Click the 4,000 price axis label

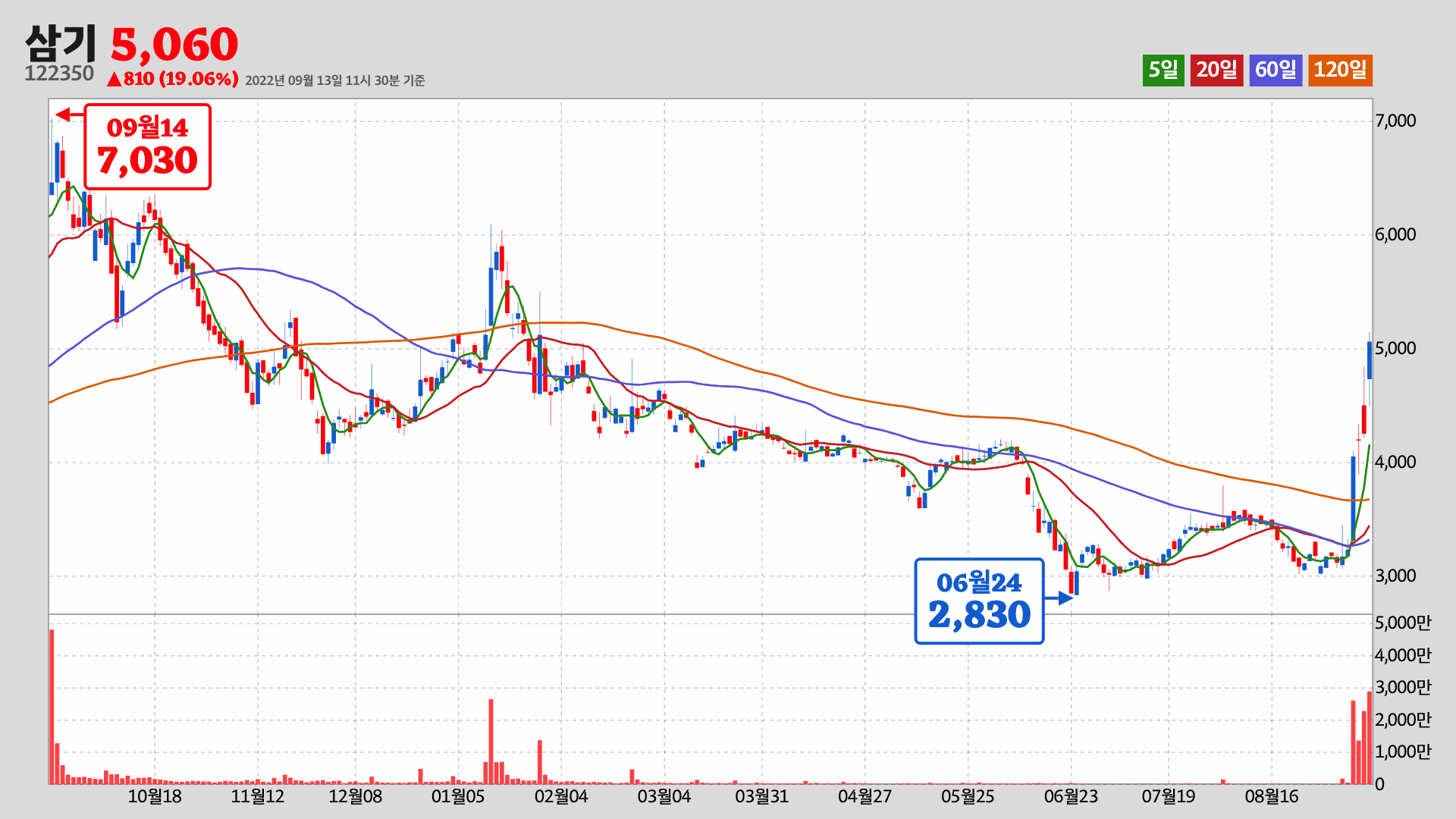point(1395,462)
